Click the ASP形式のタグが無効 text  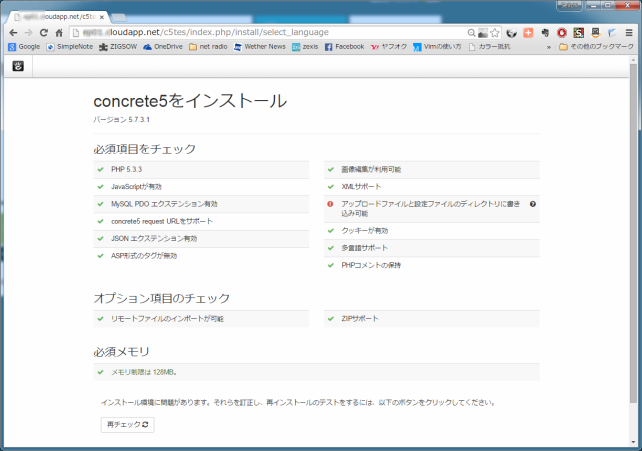pos(144,256)
